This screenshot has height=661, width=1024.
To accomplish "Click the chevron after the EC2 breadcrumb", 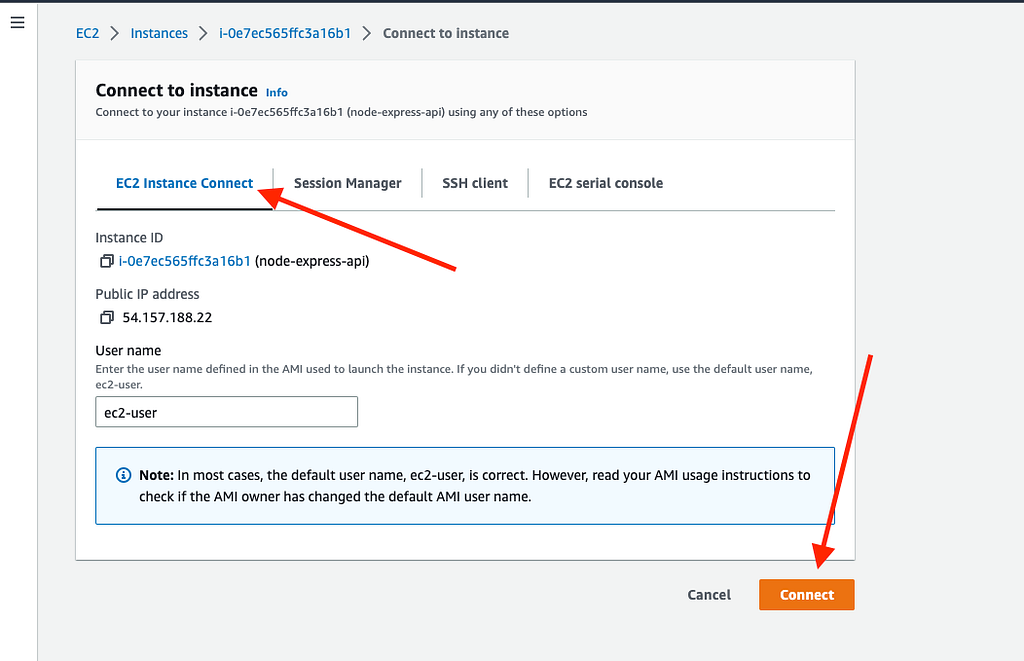I will pos(114,33).
